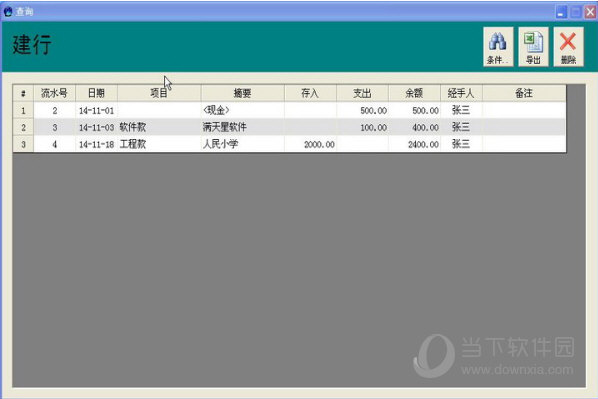Viewport: 598px width, 399px height.
Task: Open the 条件 search conditions button
Action: tap(498, 47)
